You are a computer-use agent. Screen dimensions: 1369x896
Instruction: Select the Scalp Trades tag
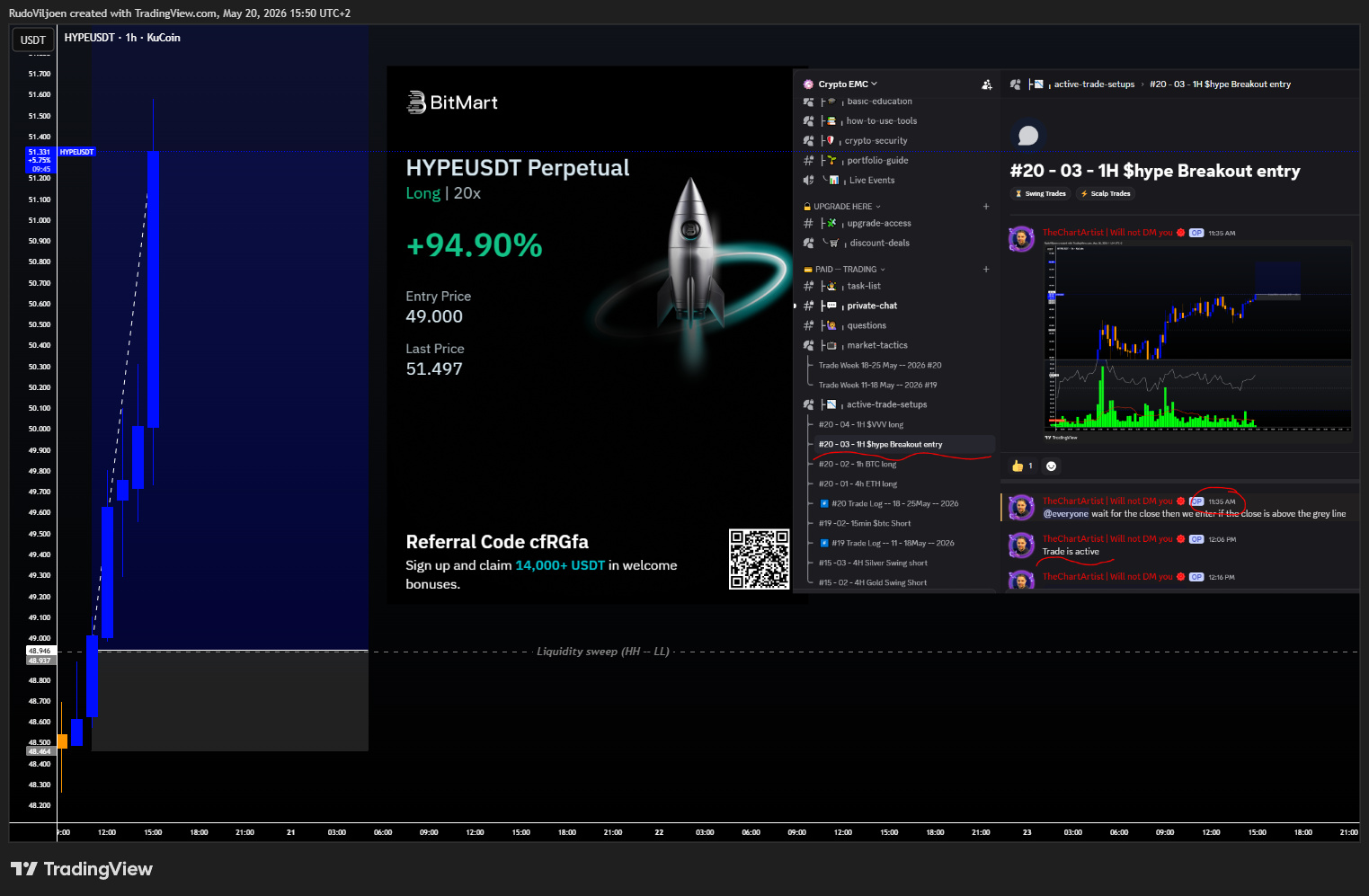point(1105,194)
